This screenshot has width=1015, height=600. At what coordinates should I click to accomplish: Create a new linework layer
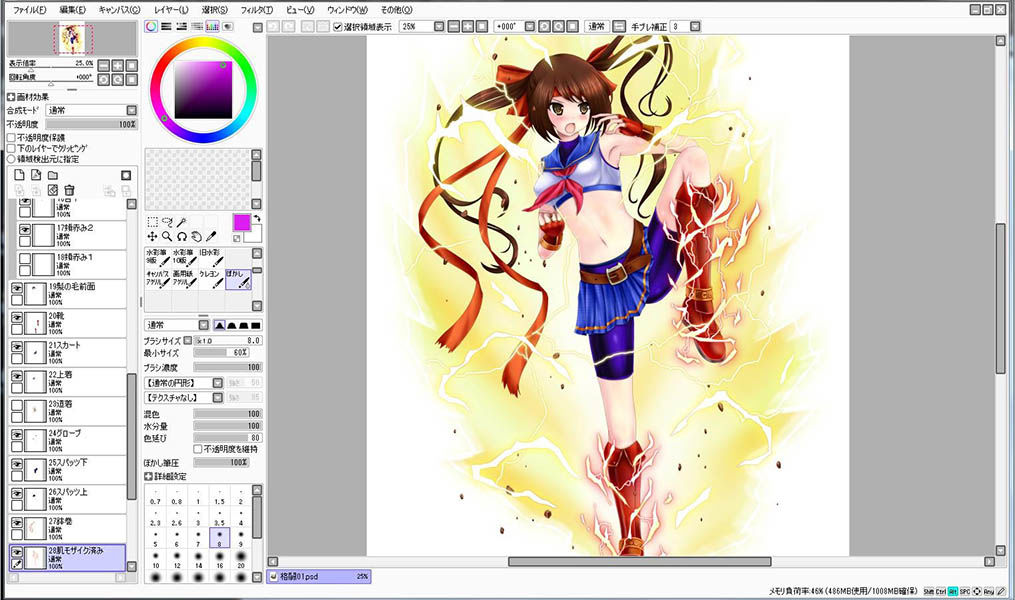[36, 175]
